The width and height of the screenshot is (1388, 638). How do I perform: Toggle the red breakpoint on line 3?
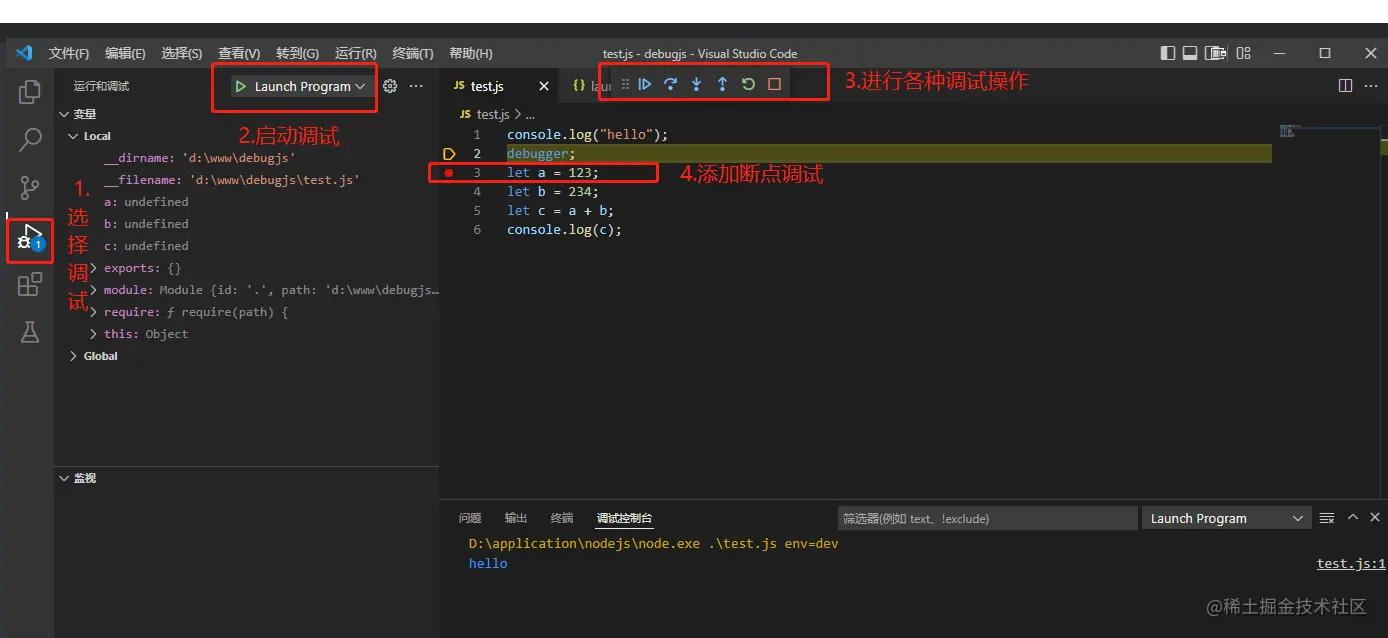[449, 173]
